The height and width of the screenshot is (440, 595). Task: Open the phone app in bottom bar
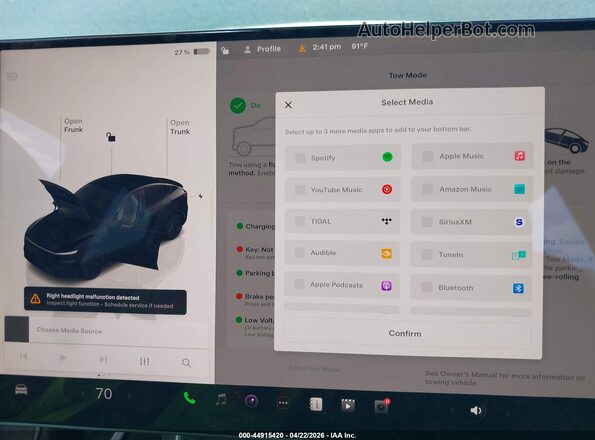189,398
